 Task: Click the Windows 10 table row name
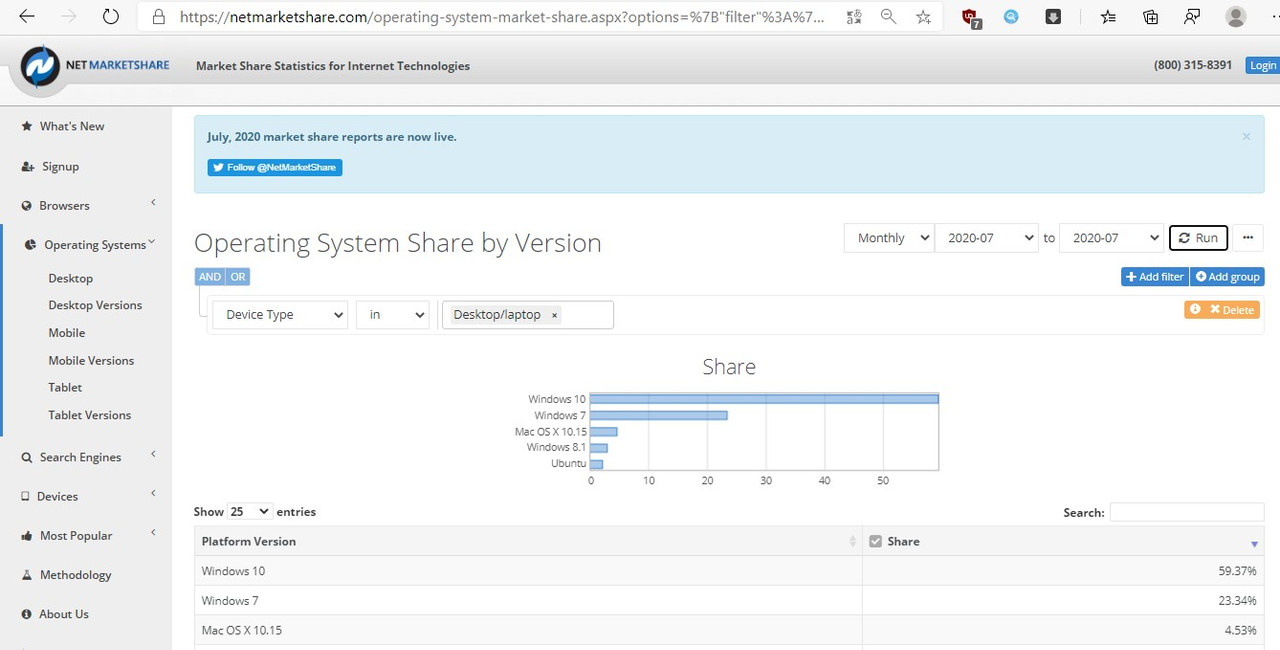233,571
